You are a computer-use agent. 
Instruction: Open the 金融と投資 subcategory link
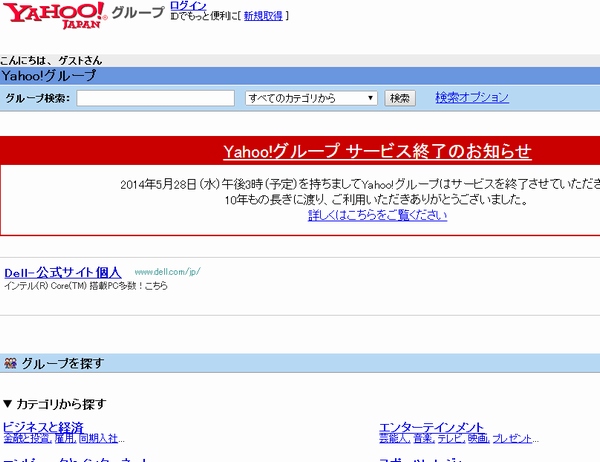(27, 438)
